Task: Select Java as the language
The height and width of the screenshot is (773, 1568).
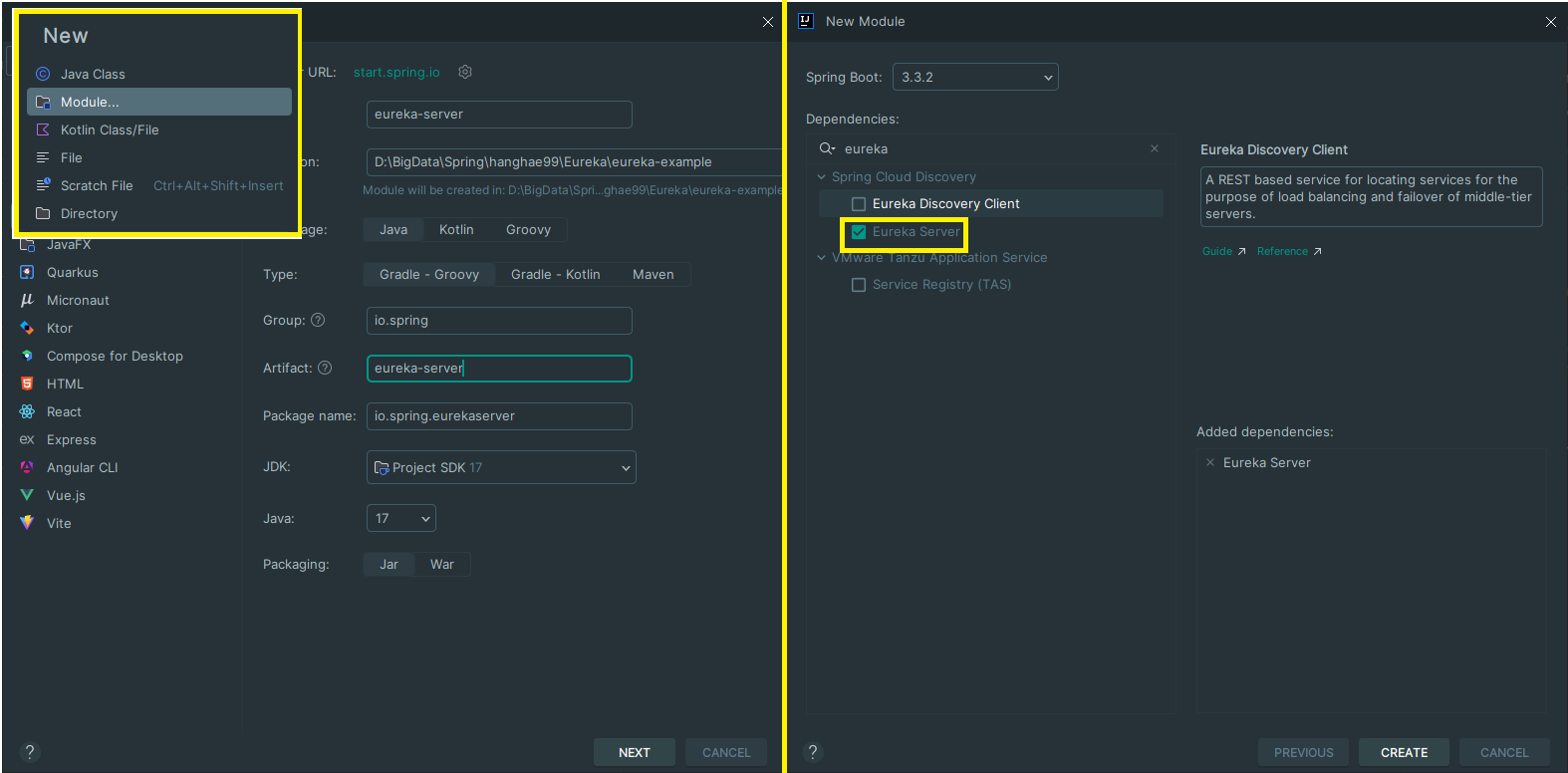Action: click(393, 230)
